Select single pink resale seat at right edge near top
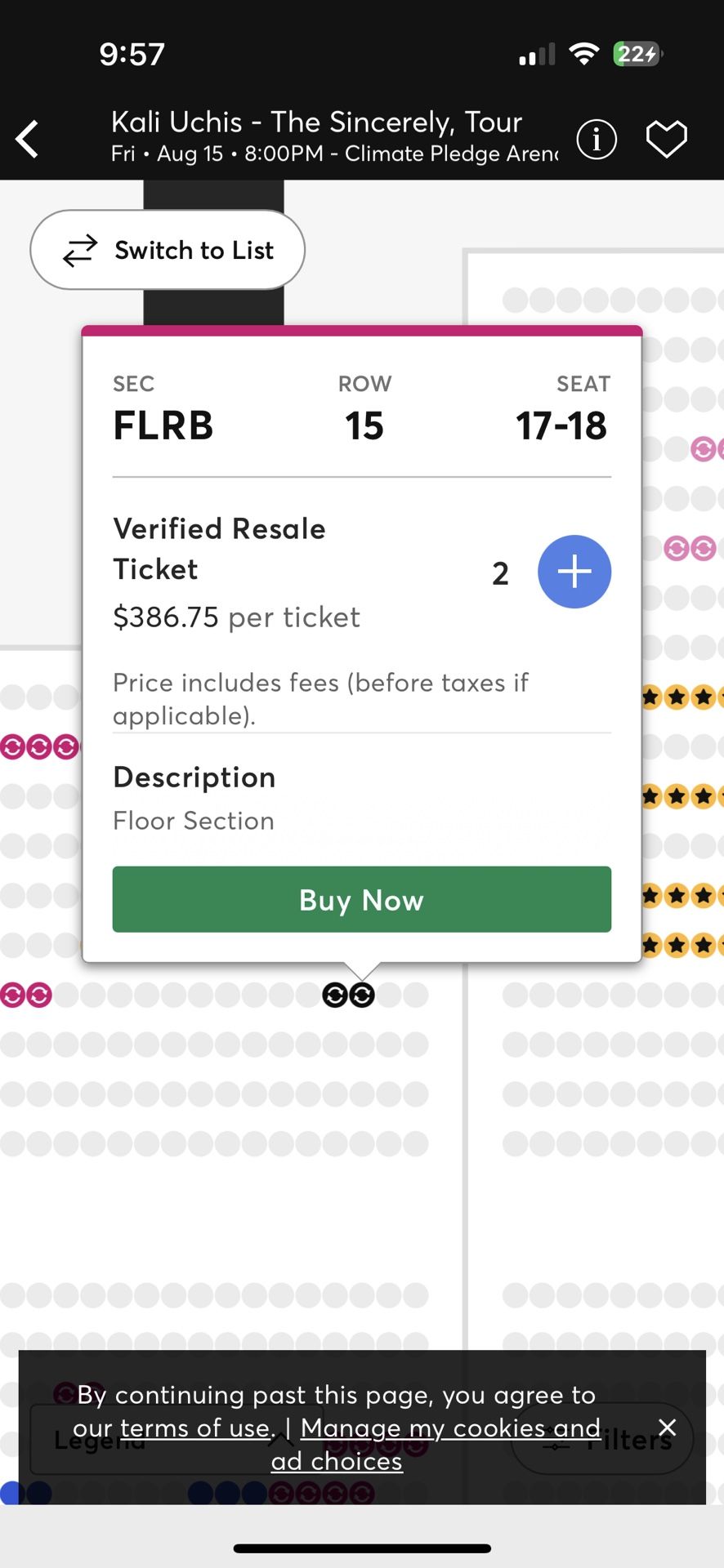 click(704, 448)
